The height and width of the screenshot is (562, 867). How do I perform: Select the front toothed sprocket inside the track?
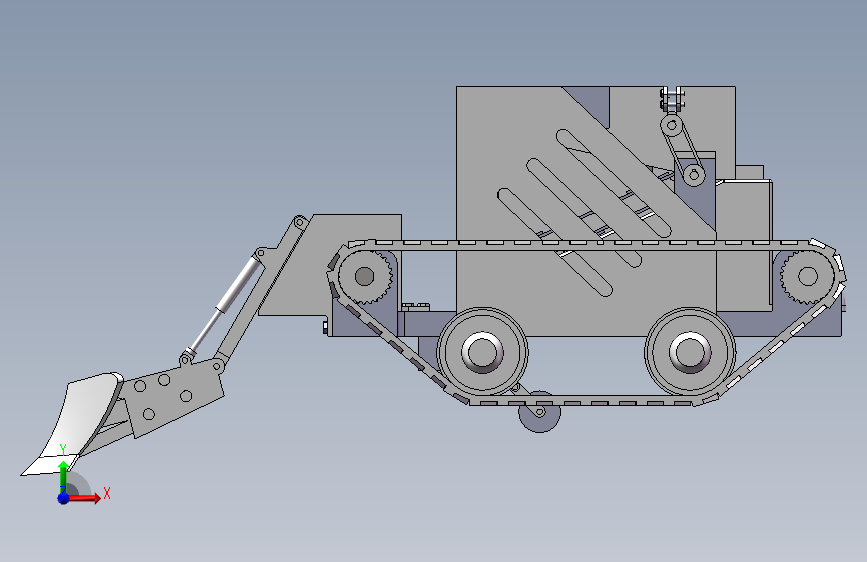point(364,276)
